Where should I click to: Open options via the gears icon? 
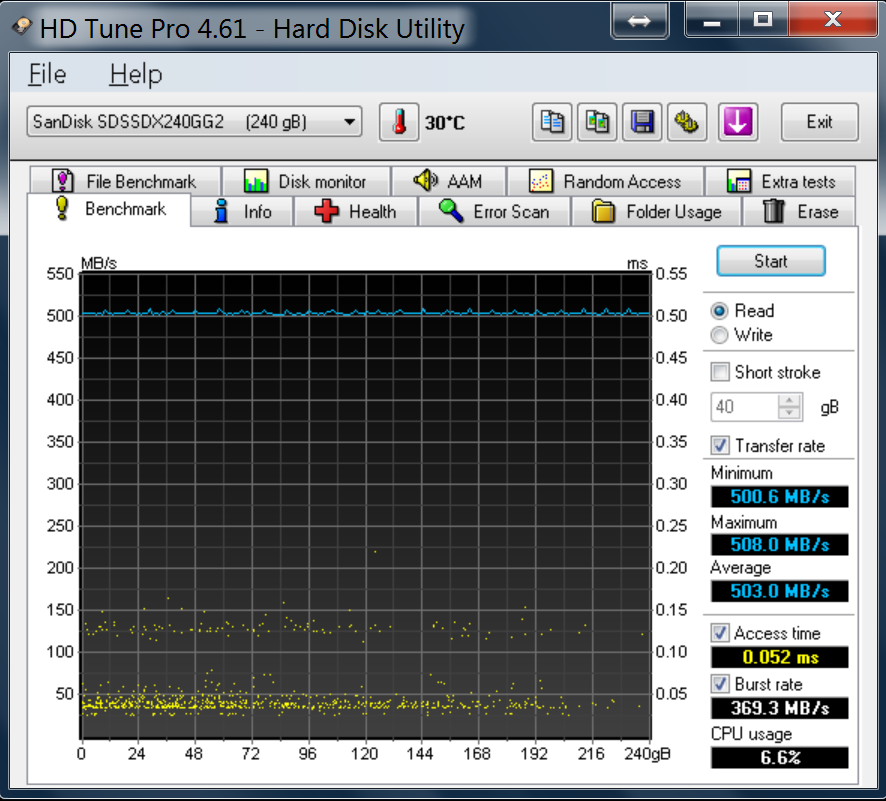688,122
